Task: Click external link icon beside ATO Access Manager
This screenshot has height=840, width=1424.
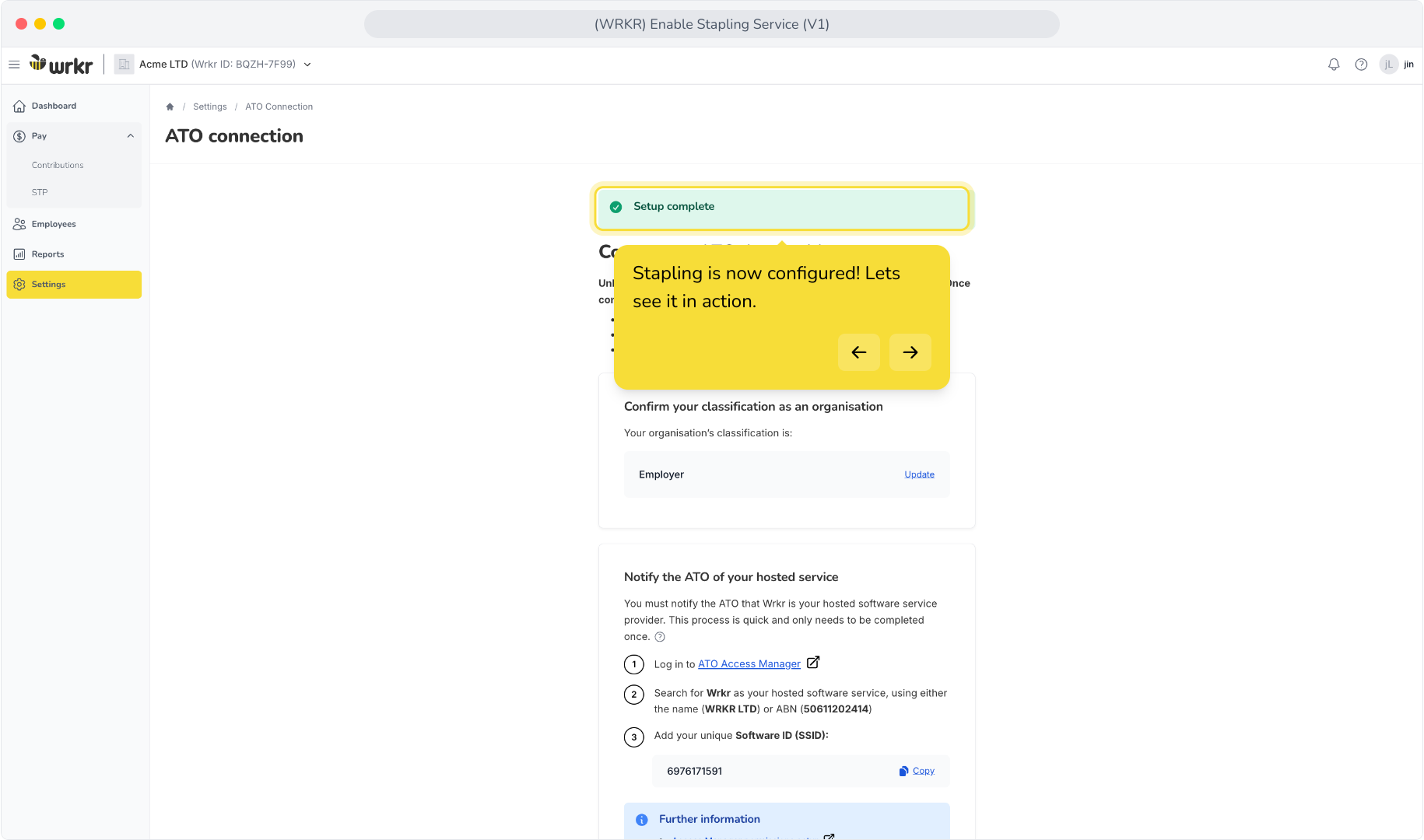Action: [813, 663]
